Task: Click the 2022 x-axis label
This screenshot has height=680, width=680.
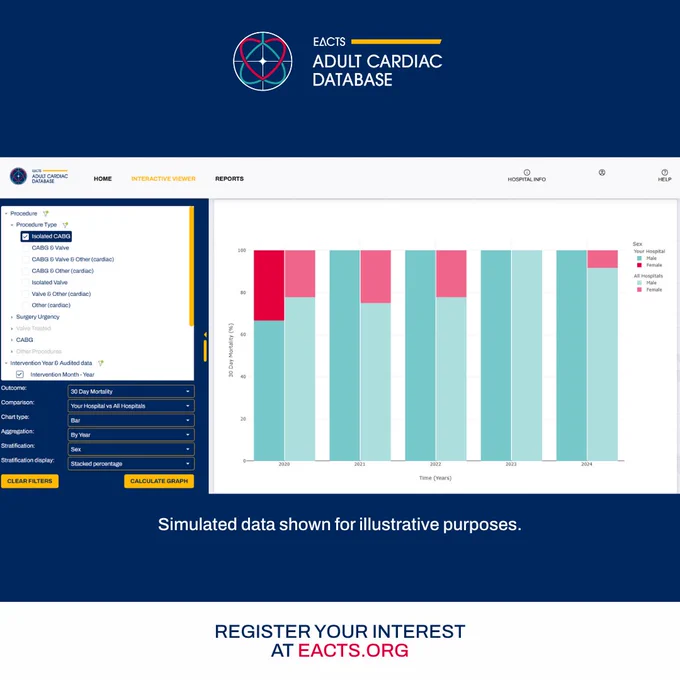Action: [435, 464]
